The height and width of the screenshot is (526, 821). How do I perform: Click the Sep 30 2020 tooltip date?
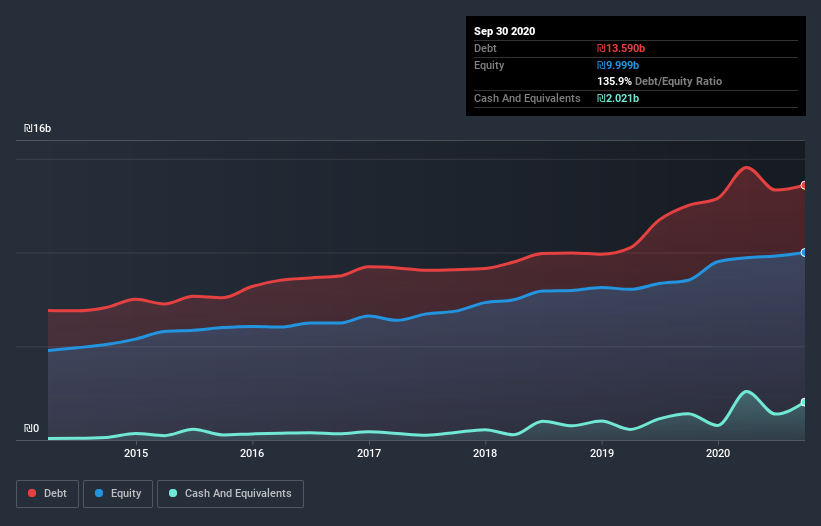click(504, 31)
